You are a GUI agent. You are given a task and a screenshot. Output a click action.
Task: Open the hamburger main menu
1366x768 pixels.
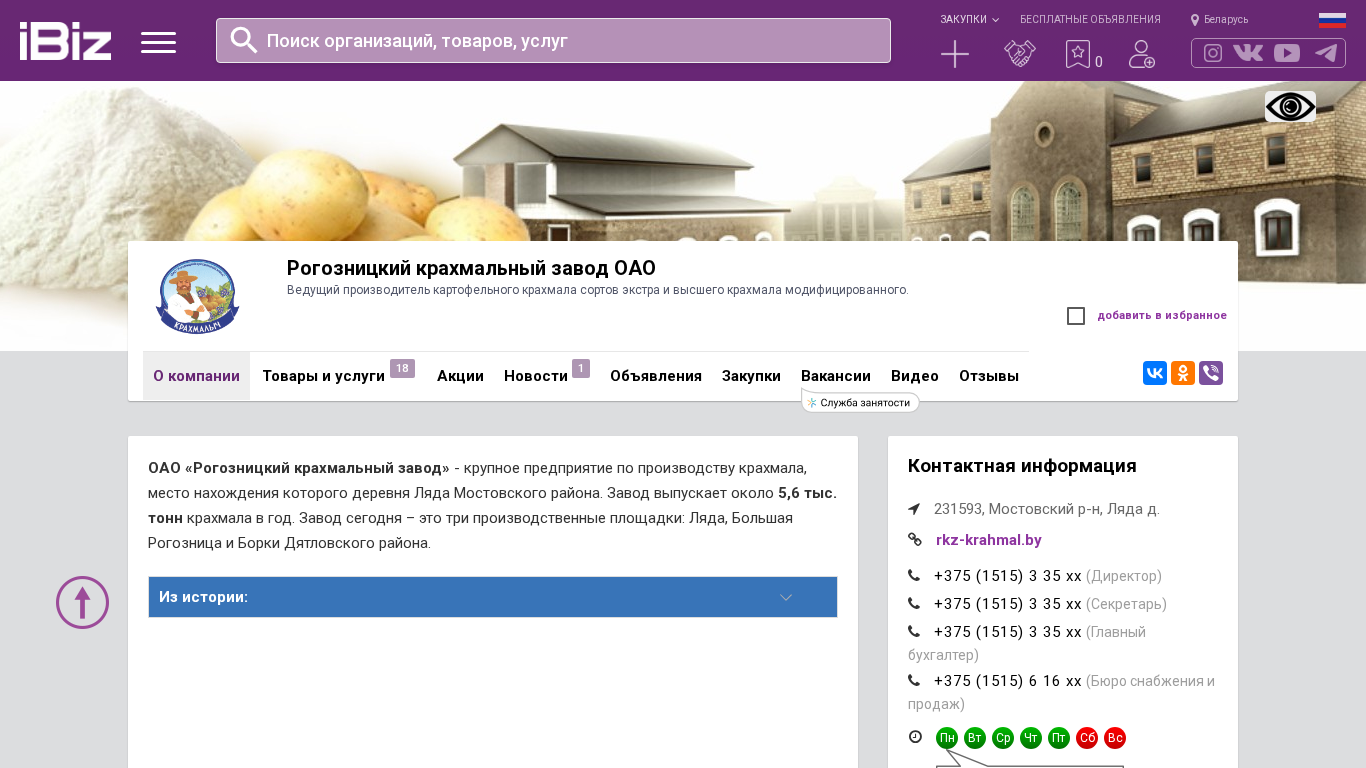(x=158, y=42)
